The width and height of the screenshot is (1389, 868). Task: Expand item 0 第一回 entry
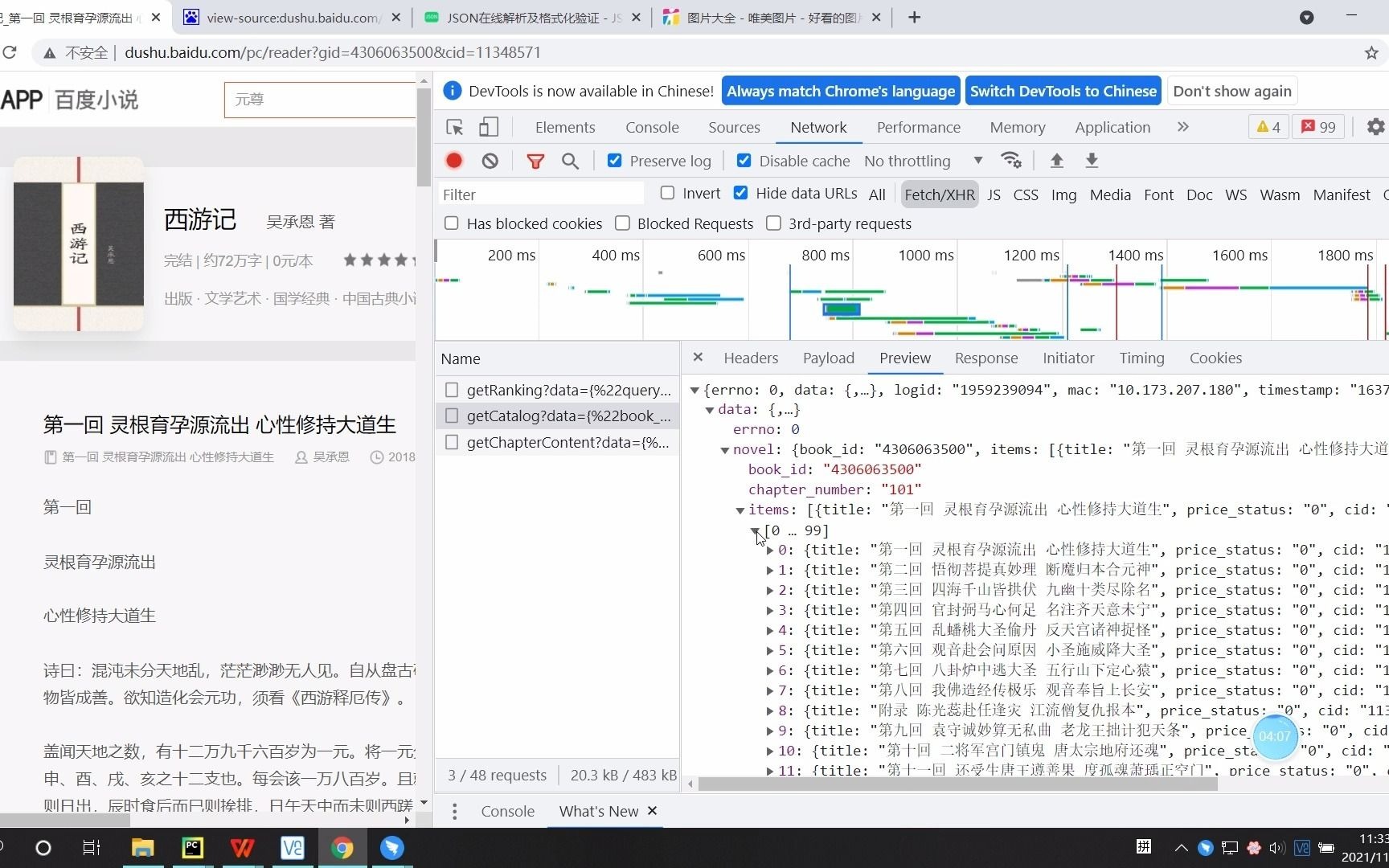coord(770,551)
